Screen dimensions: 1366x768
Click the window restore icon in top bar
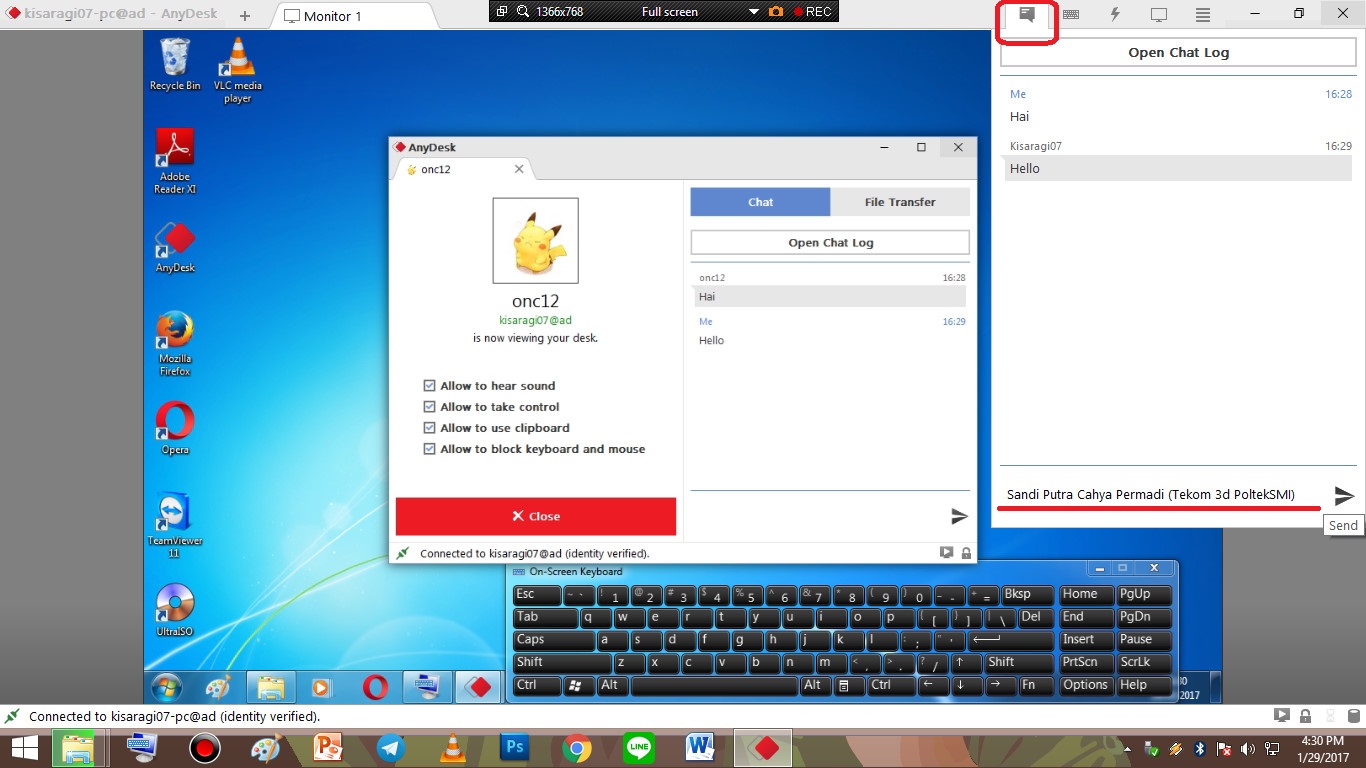(x=500, y=12)
